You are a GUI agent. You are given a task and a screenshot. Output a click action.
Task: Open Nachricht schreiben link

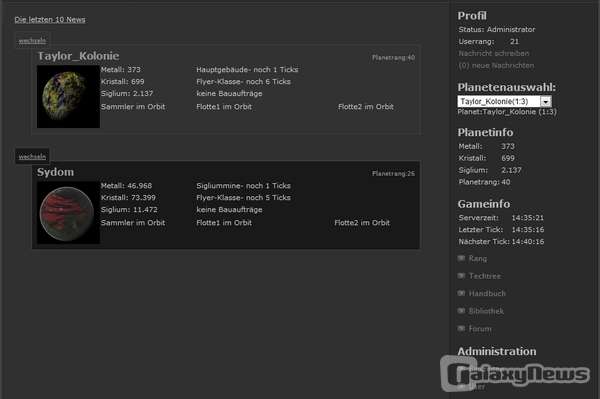(x=494, y=53)
